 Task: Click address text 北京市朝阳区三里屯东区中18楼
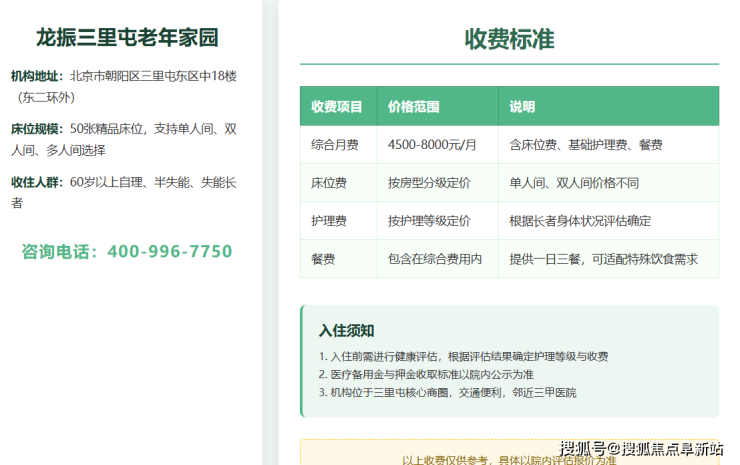pos(153,76)
